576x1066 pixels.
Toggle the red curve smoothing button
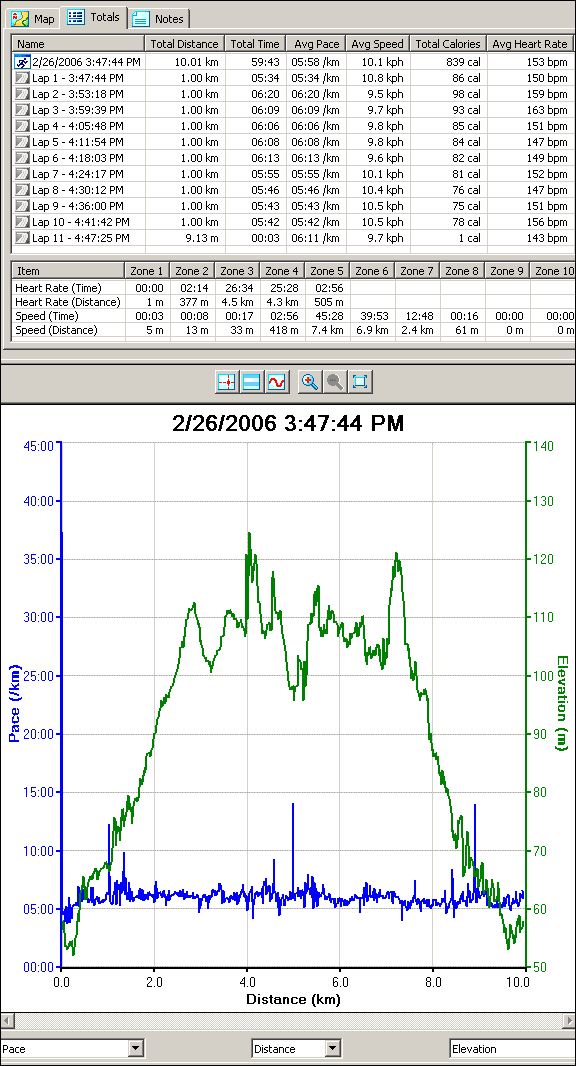pos(275,382)
